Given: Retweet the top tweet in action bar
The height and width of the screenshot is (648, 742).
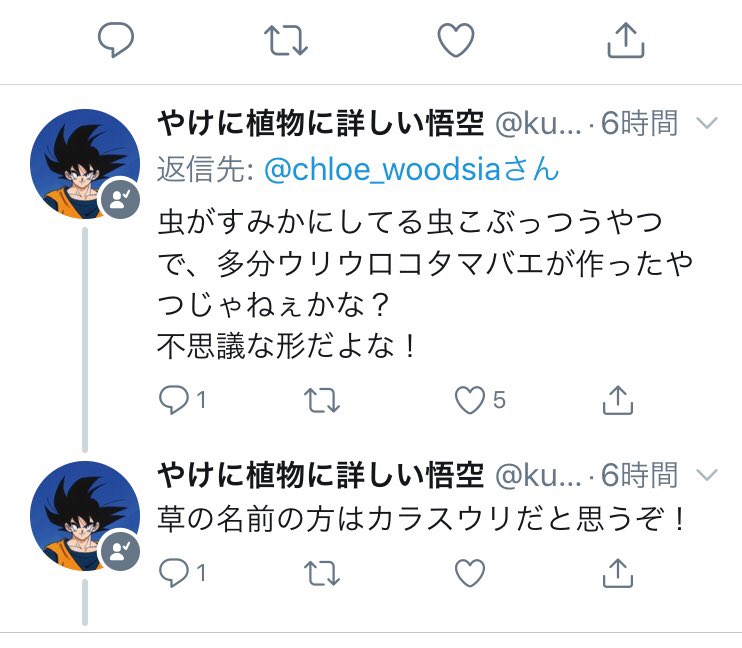Looking at the screenshot, I should click(x=286, y=40).
